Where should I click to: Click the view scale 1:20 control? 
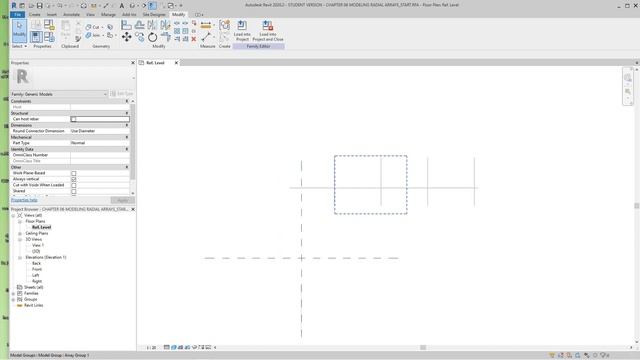(x=151, y=348)
